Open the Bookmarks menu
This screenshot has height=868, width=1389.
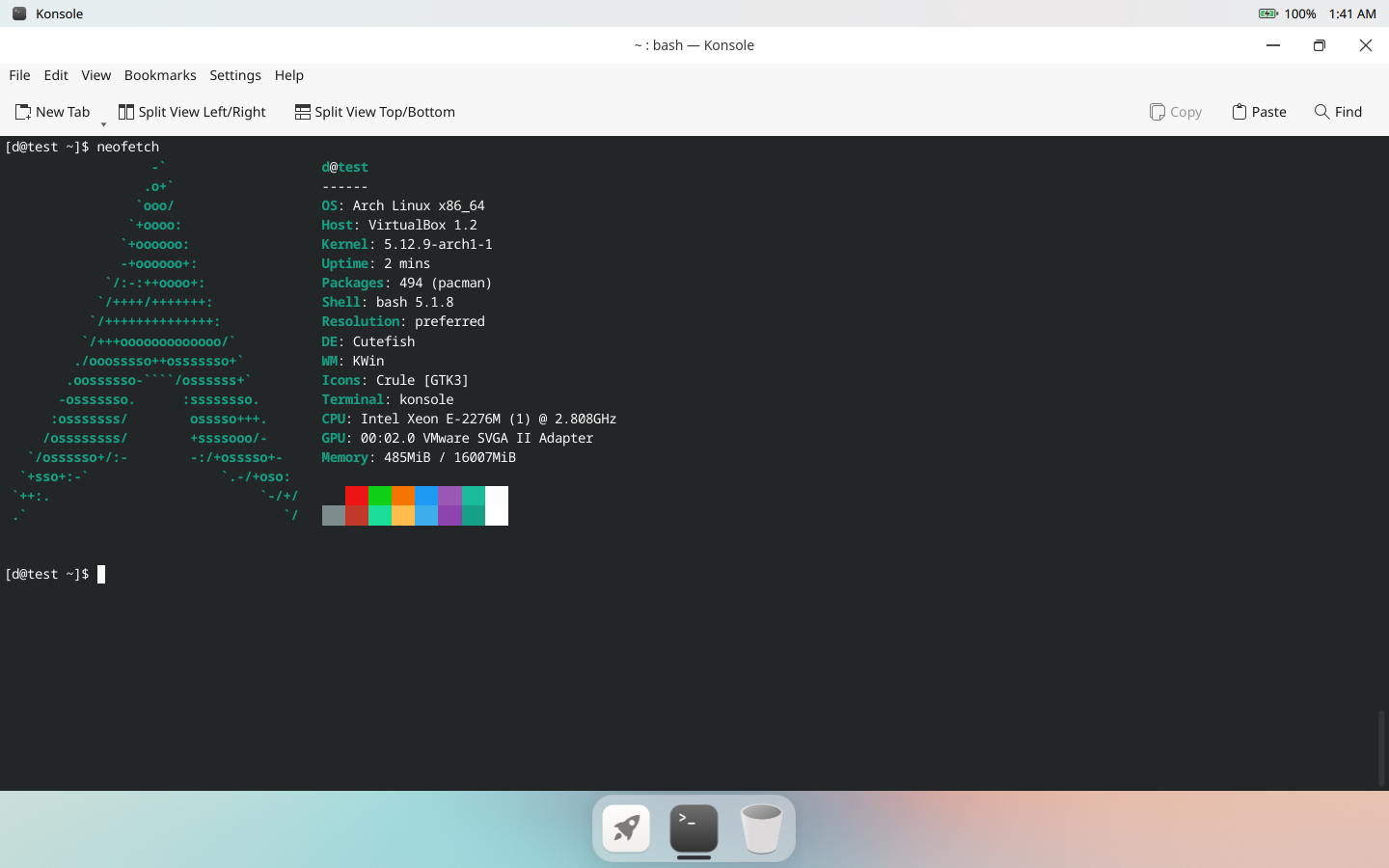160,75
